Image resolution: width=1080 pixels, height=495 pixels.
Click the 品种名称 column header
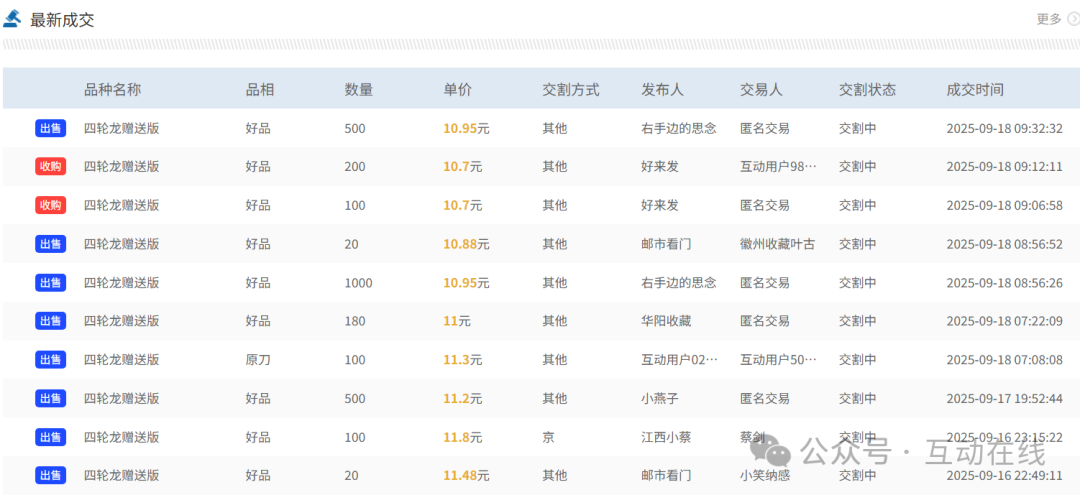click(112, 90)
